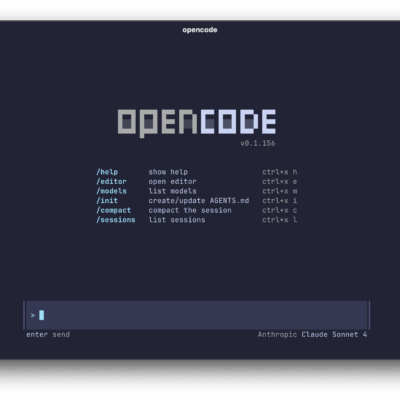
Task: Click the OPENCODE pixel logo
Action: point(197,123)
